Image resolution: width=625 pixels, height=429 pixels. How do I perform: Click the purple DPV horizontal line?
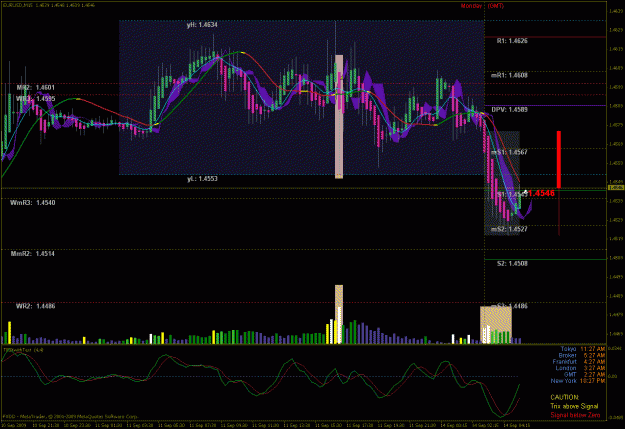(x=545, y=106)
